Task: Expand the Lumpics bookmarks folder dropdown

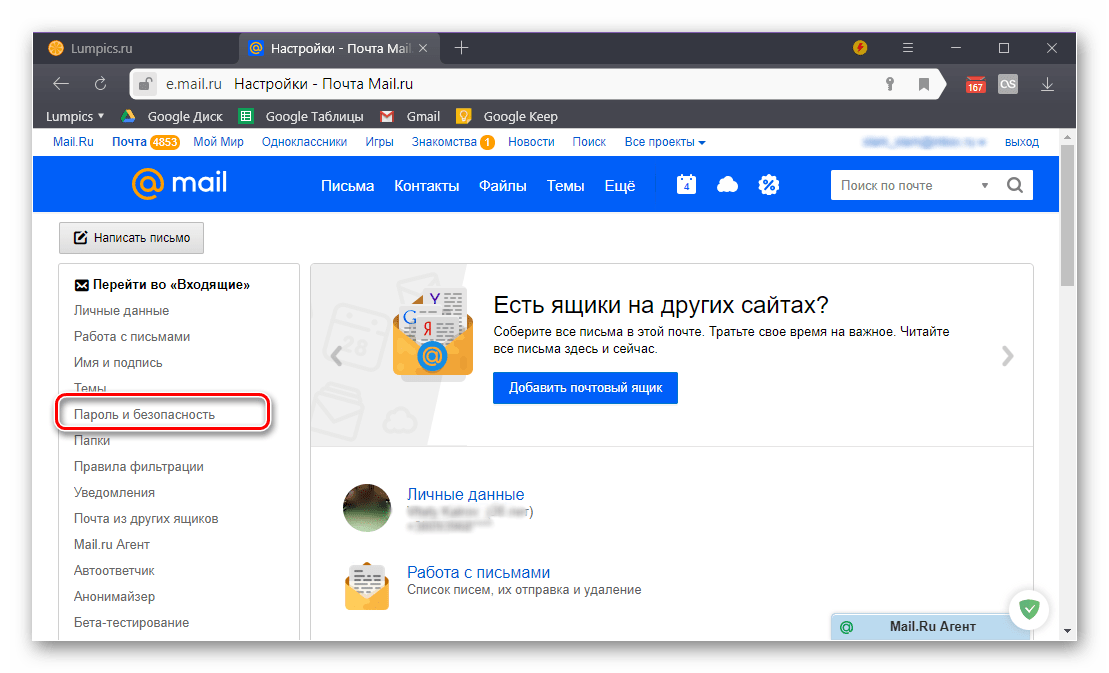Action: tap(73, 115)
